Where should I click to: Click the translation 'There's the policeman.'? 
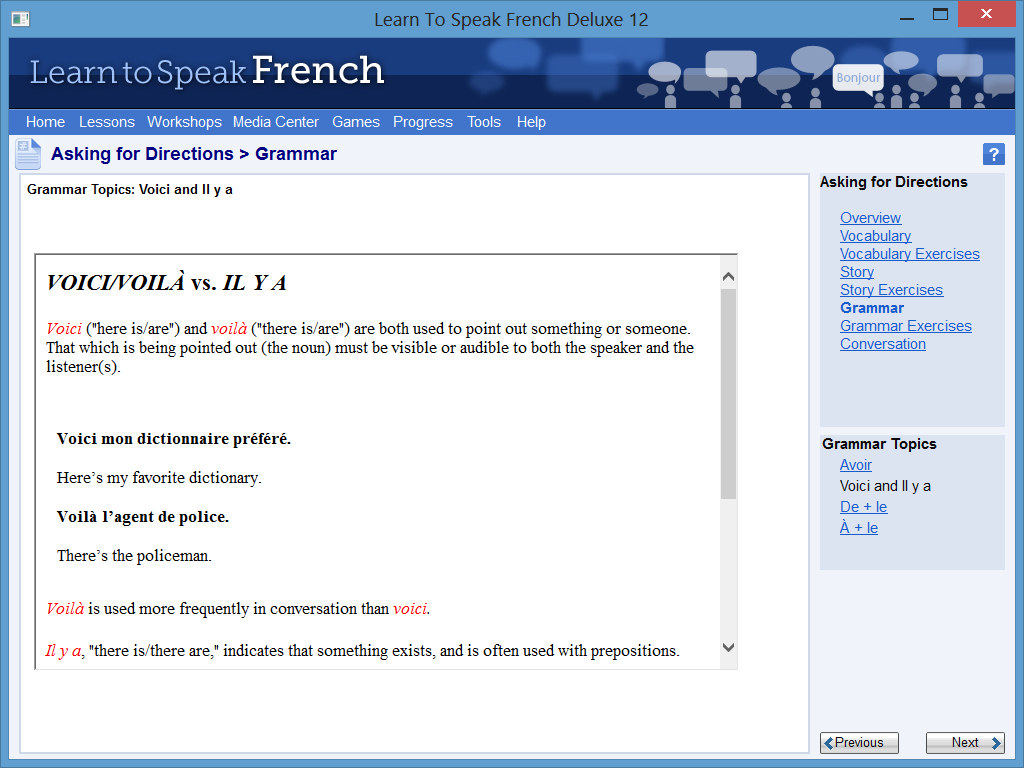pos(135,556)
